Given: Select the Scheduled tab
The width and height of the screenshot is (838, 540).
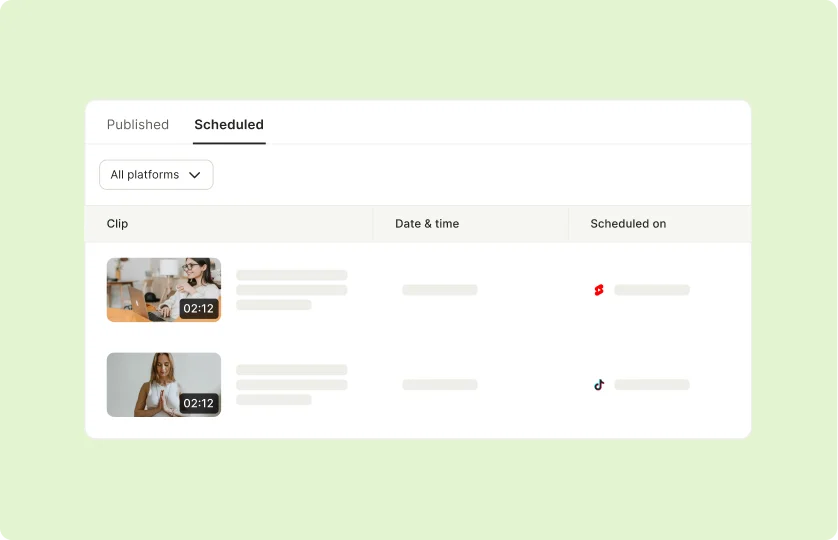Looking at the screenshot, I should tap(229, 125).
